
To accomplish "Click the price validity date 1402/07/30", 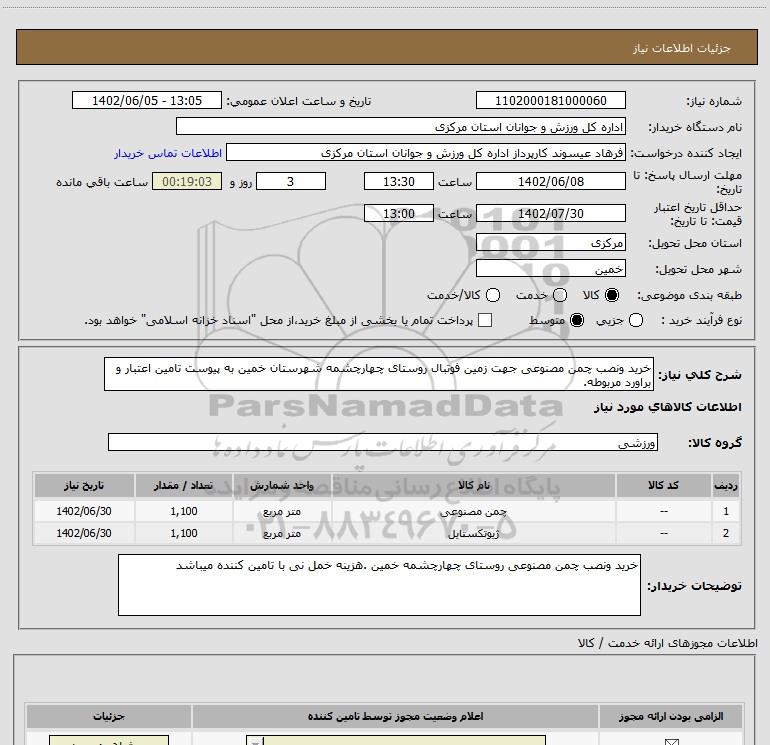I will 550,213.
